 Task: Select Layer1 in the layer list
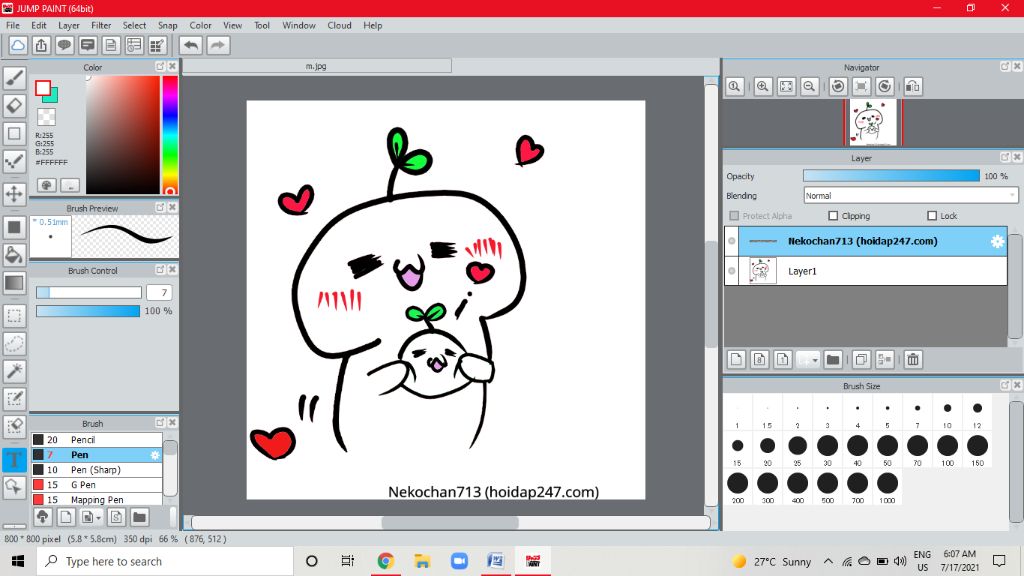(866, 271)
